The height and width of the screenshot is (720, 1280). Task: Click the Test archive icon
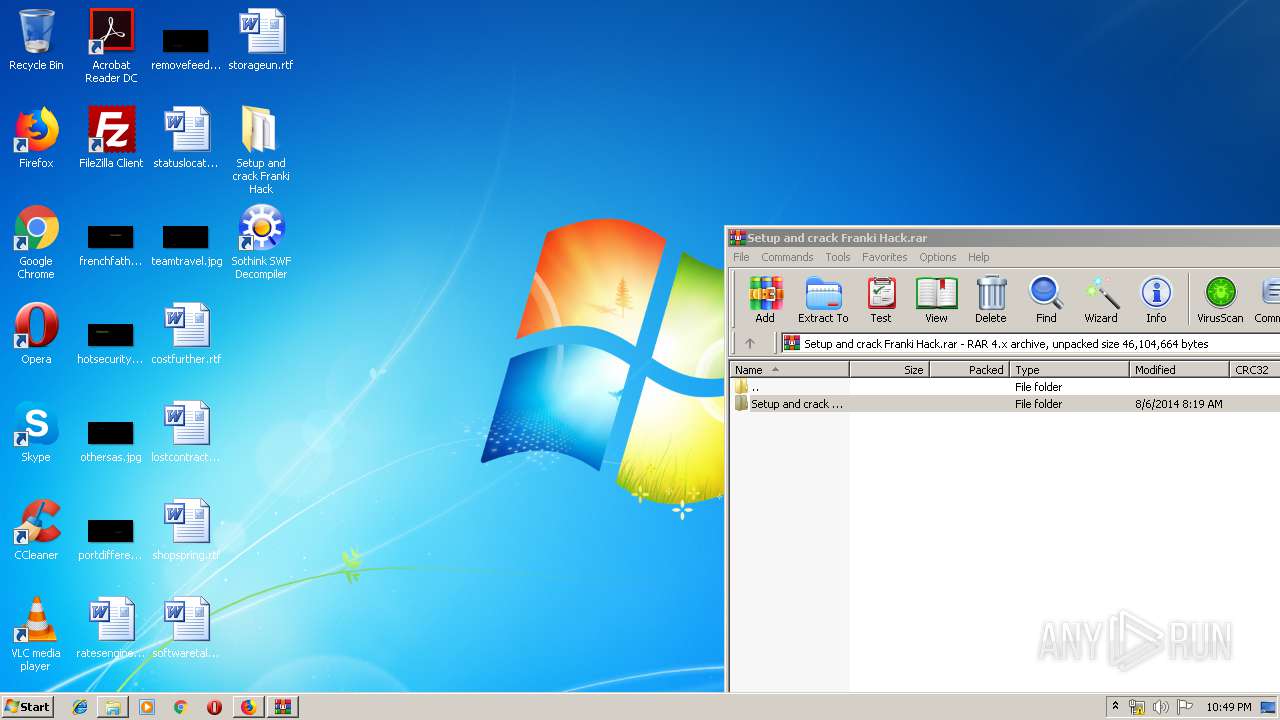pyautogui.click(x=881, y=300)
